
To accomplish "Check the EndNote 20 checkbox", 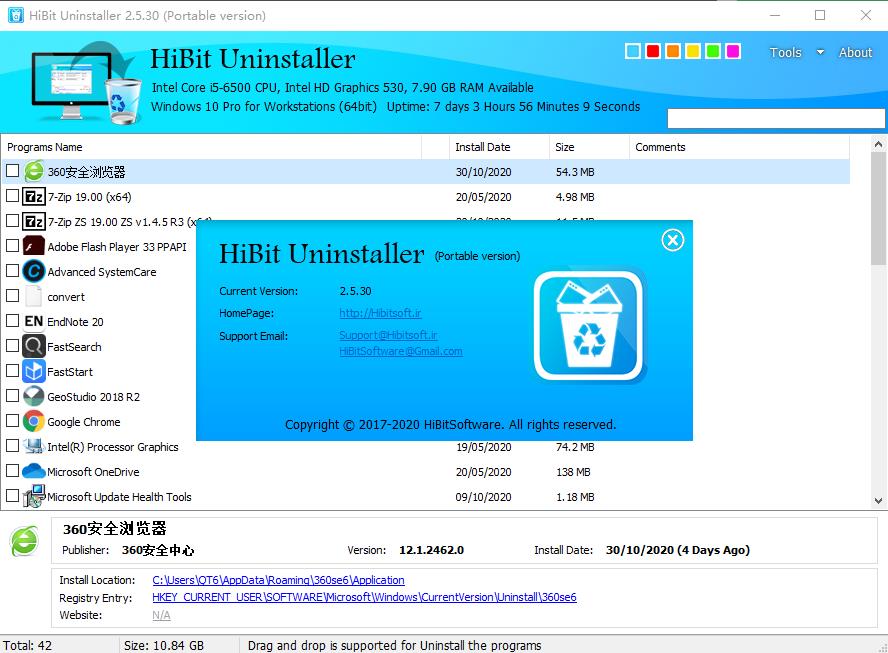I will [x=12, y=320].
